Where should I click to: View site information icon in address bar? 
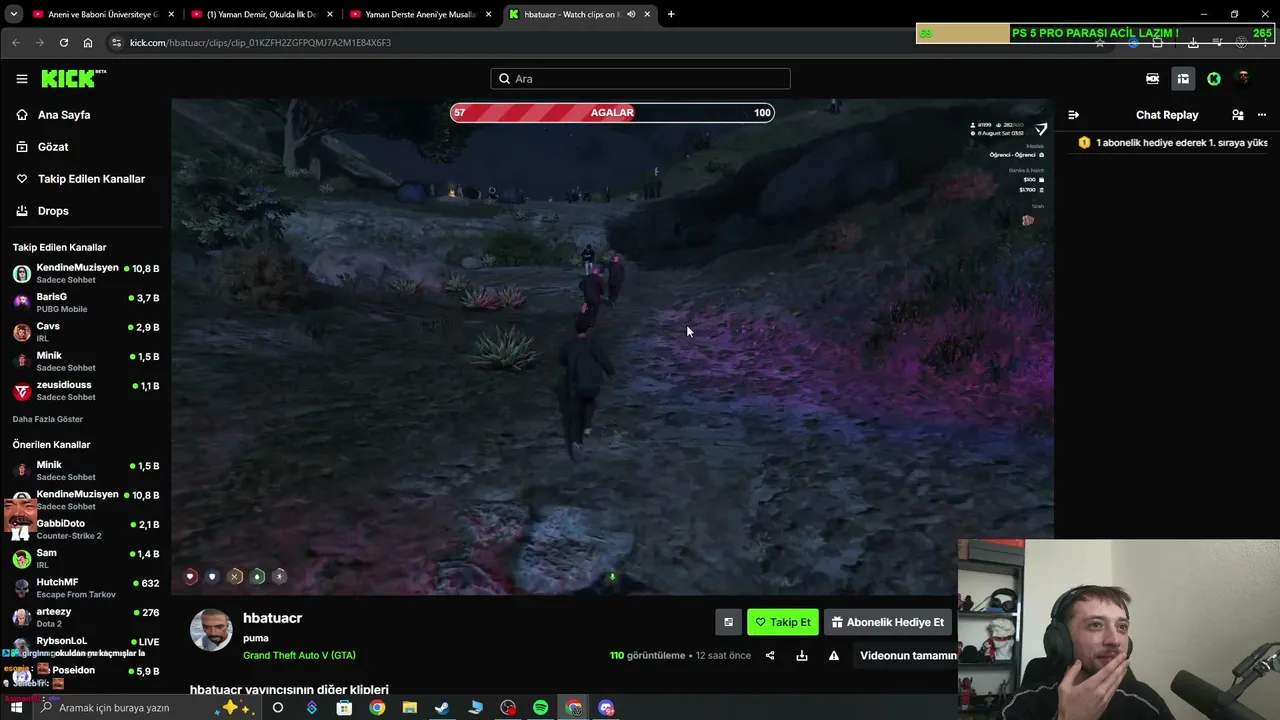117,43
